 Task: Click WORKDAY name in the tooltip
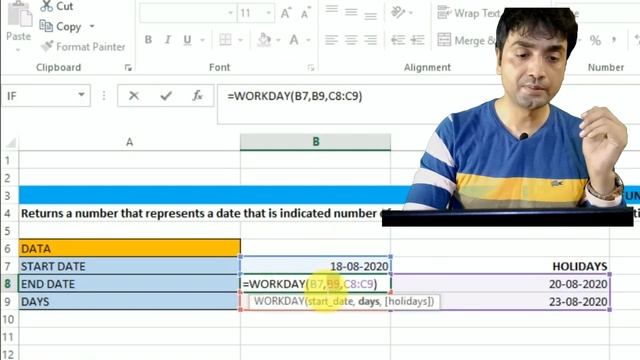(279, 302)
